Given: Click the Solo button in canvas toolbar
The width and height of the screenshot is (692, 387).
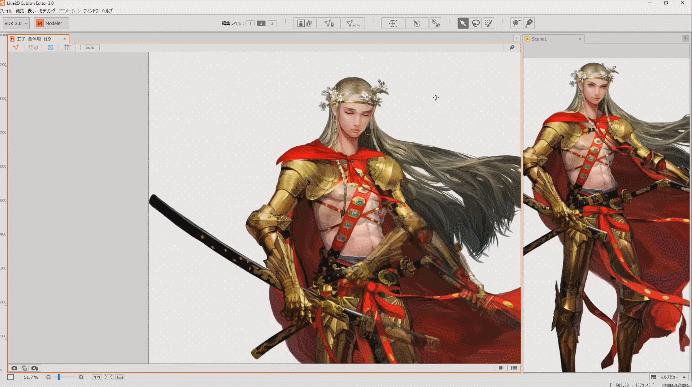Looking at the screenshot, I should click(x=90, y=47).
